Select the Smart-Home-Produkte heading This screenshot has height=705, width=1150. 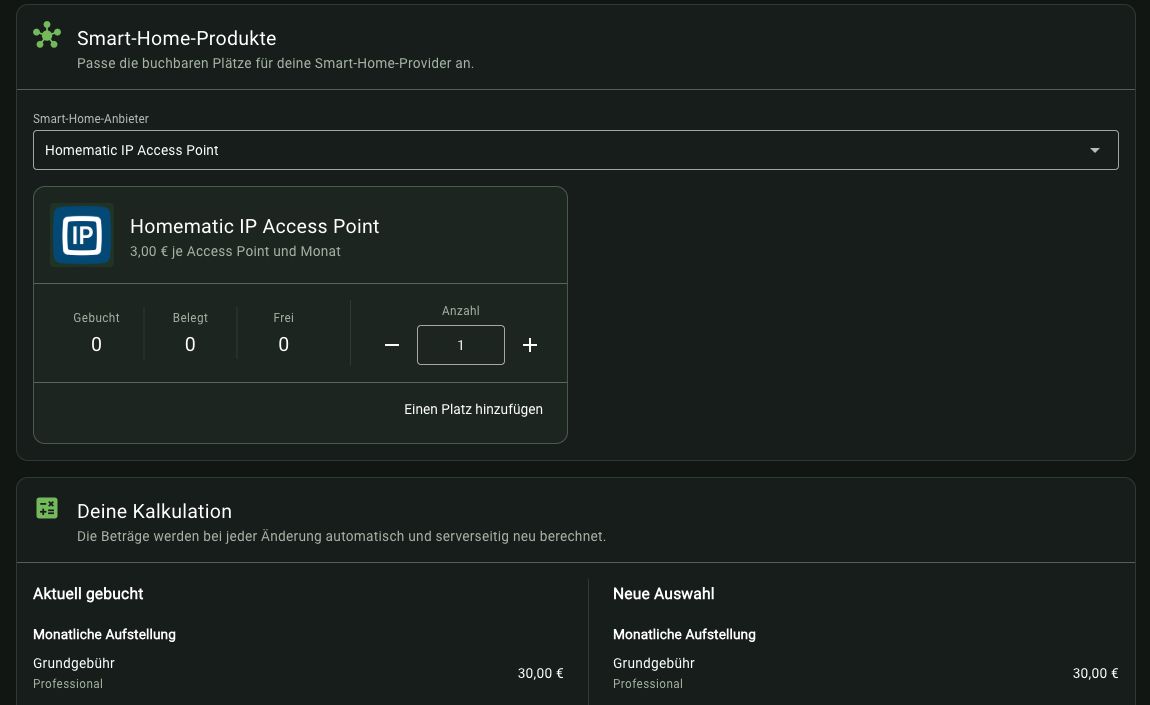[x=177, y=38]
